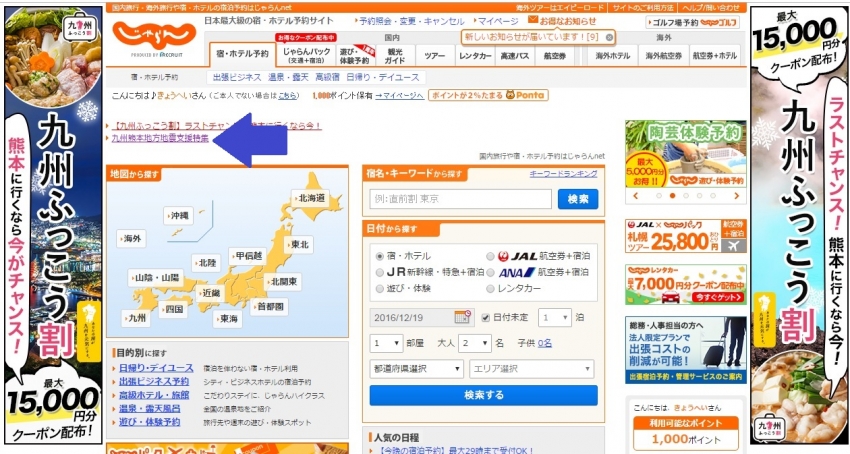This screenshot has width=850, height=454.
Task: Focus the 宿名・キーワード search field
Action: click(x=461, y=199)
